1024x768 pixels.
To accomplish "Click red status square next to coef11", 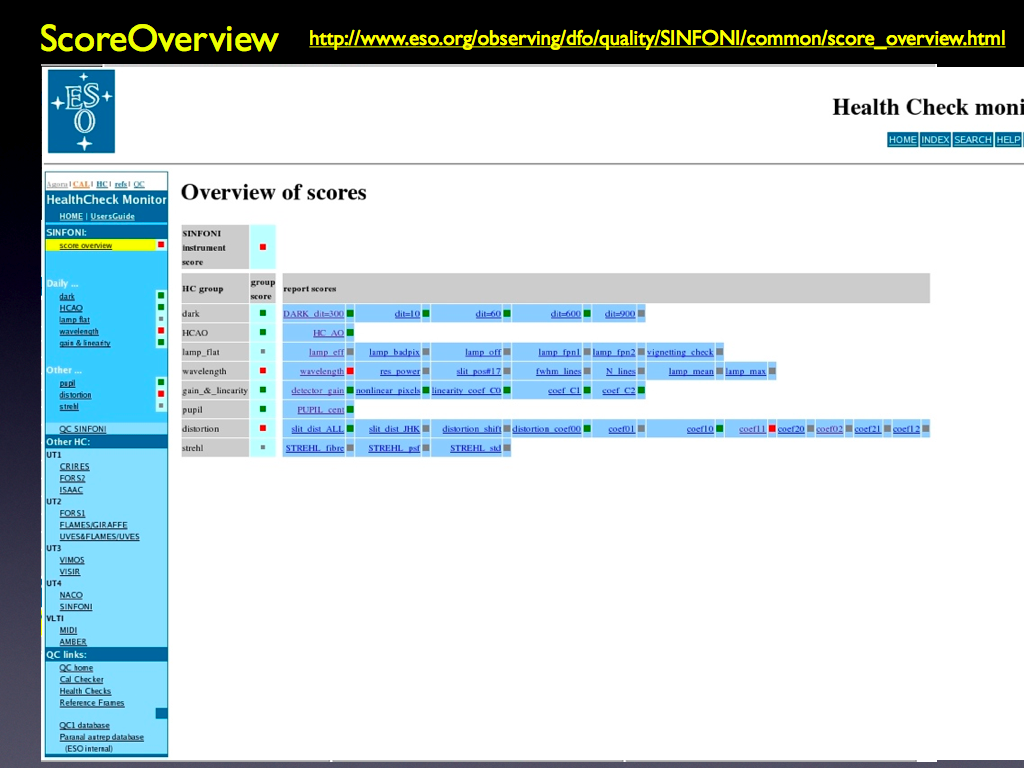I will click(x=771, y=429).
